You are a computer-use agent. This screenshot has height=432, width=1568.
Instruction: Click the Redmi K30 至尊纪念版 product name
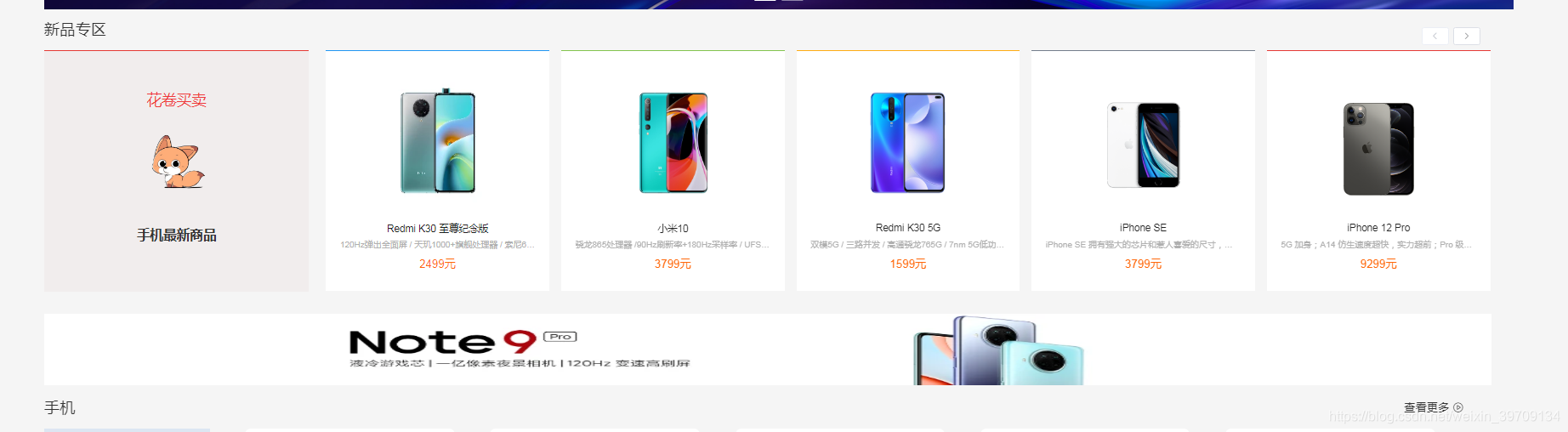[x=438, y=228]
